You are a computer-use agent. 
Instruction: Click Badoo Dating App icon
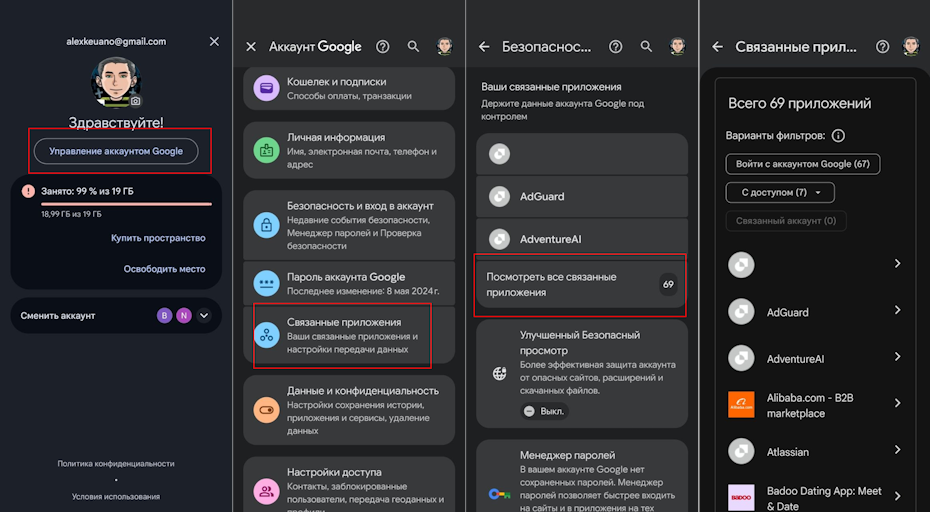click(741, 497)
